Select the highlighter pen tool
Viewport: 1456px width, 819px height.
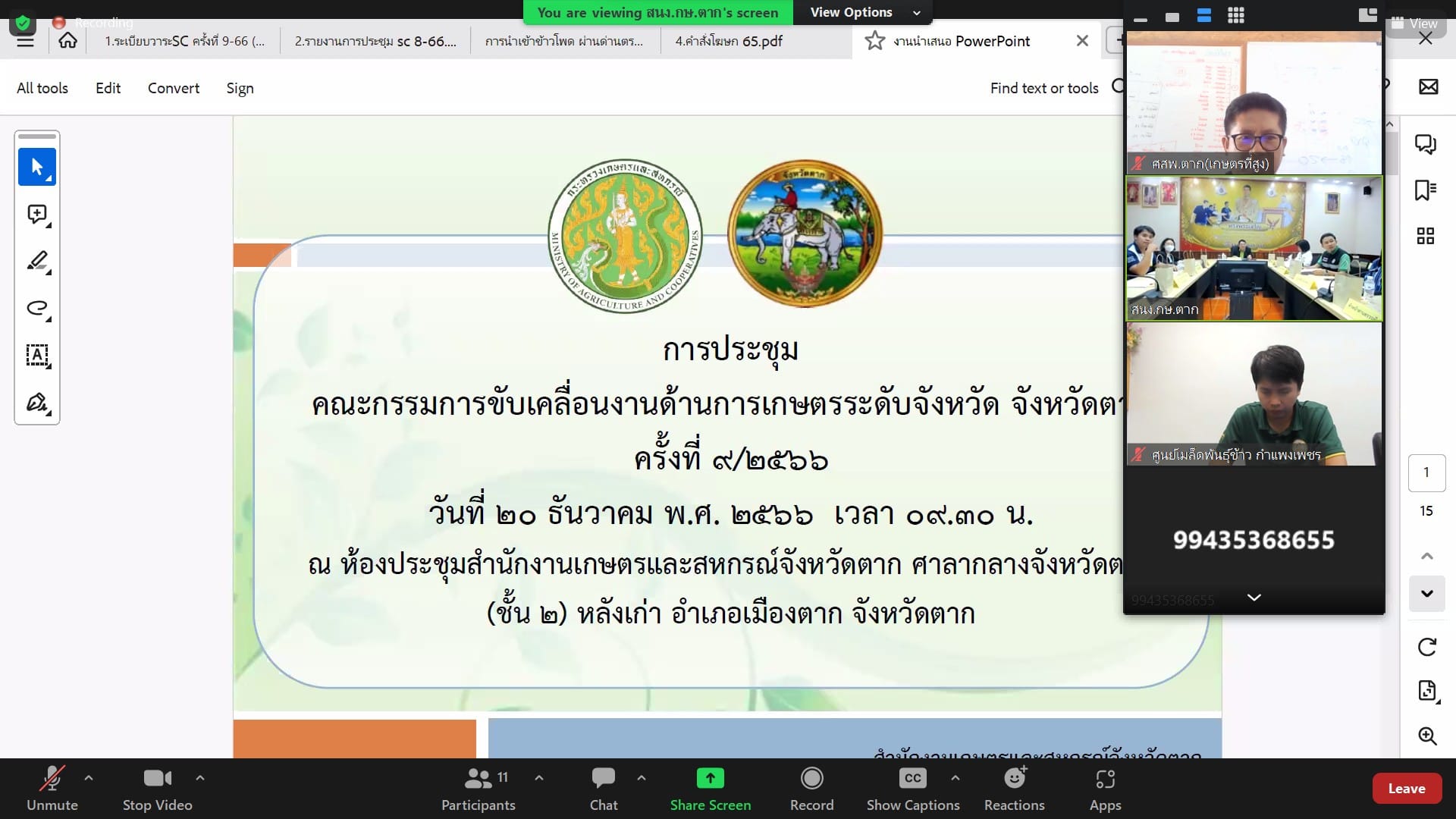click(36, 262)
